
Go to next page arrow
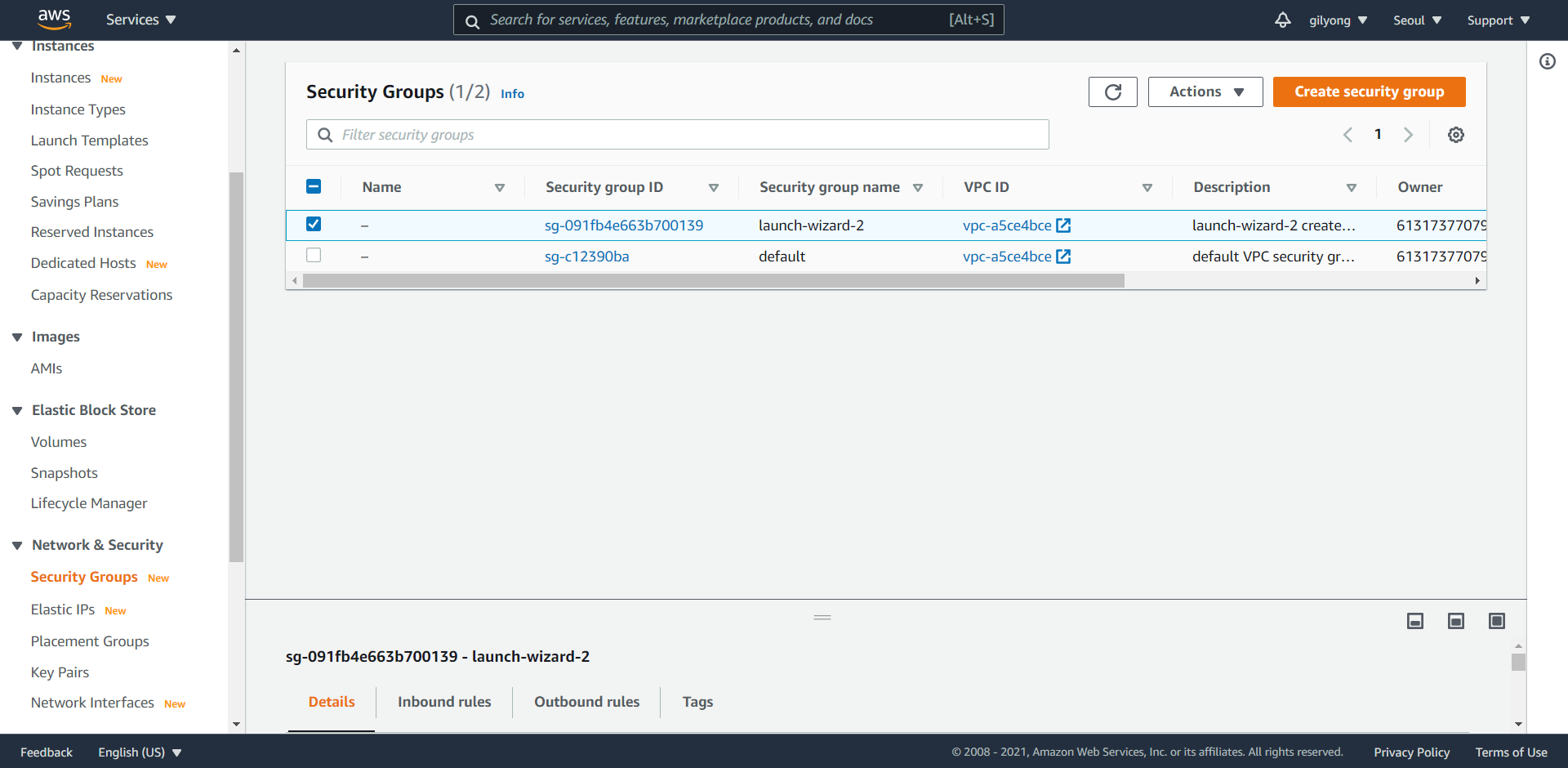coord(1408,135)
